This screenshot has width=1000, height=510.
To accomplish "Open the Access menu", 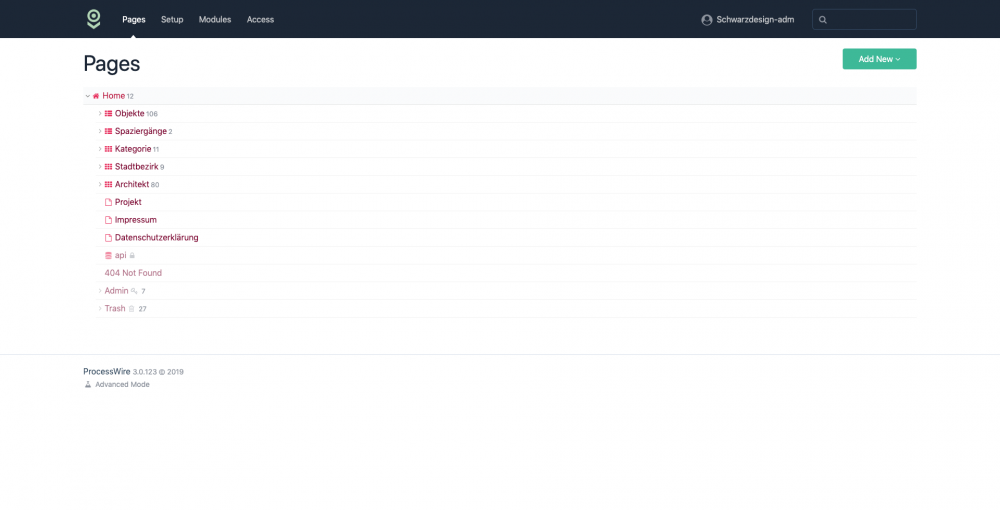I will click(260, 20).
